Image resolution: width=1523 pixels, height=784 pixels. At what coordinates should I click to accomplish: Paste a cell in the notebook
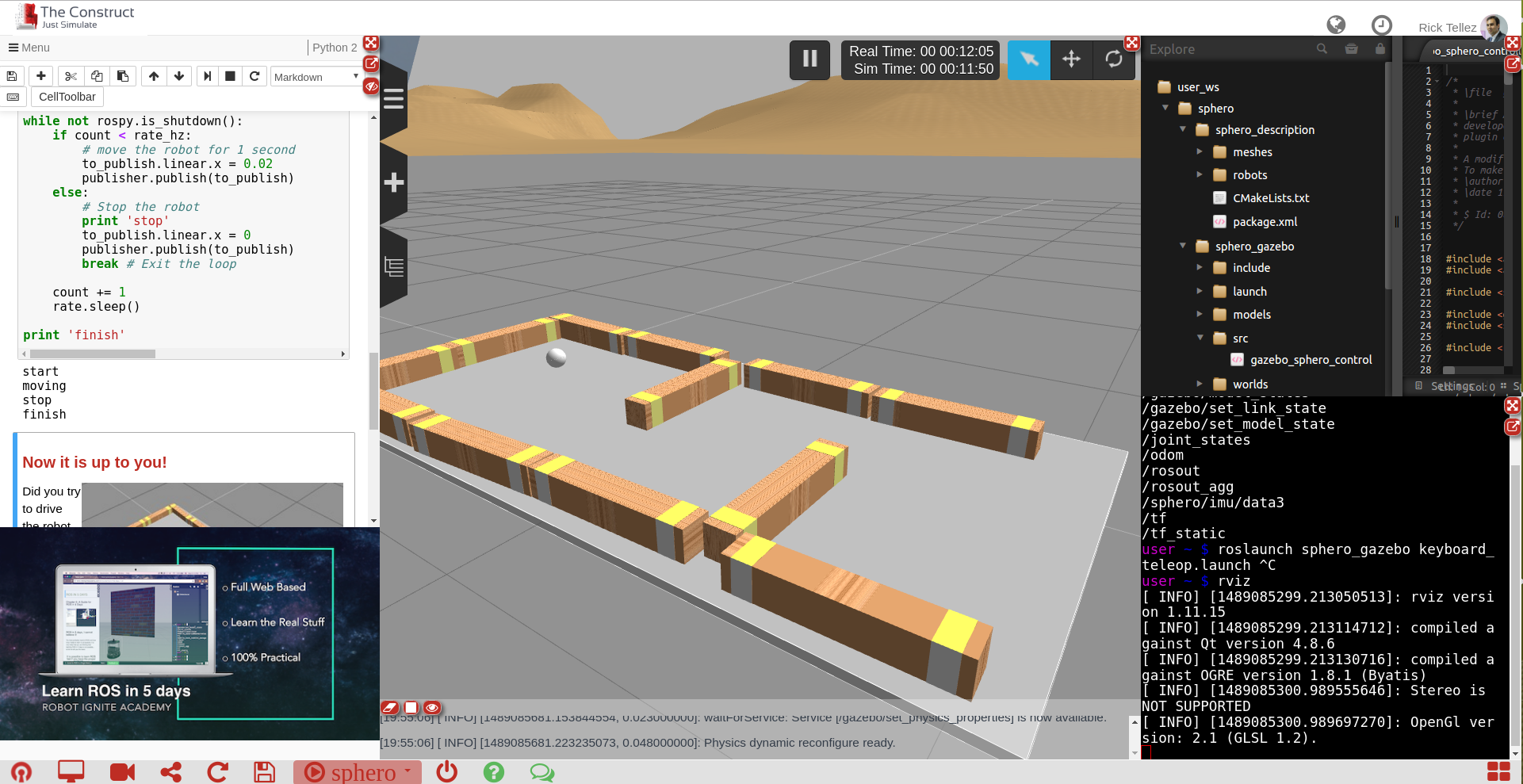point(122,76)
